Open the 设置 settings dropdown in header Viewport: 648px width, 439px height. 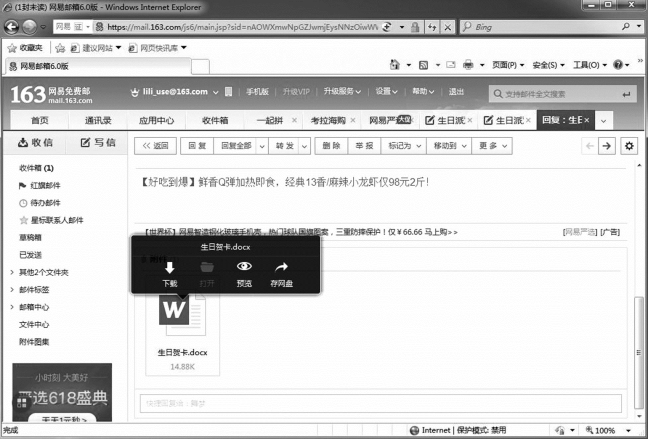click(x=386, y=91)
